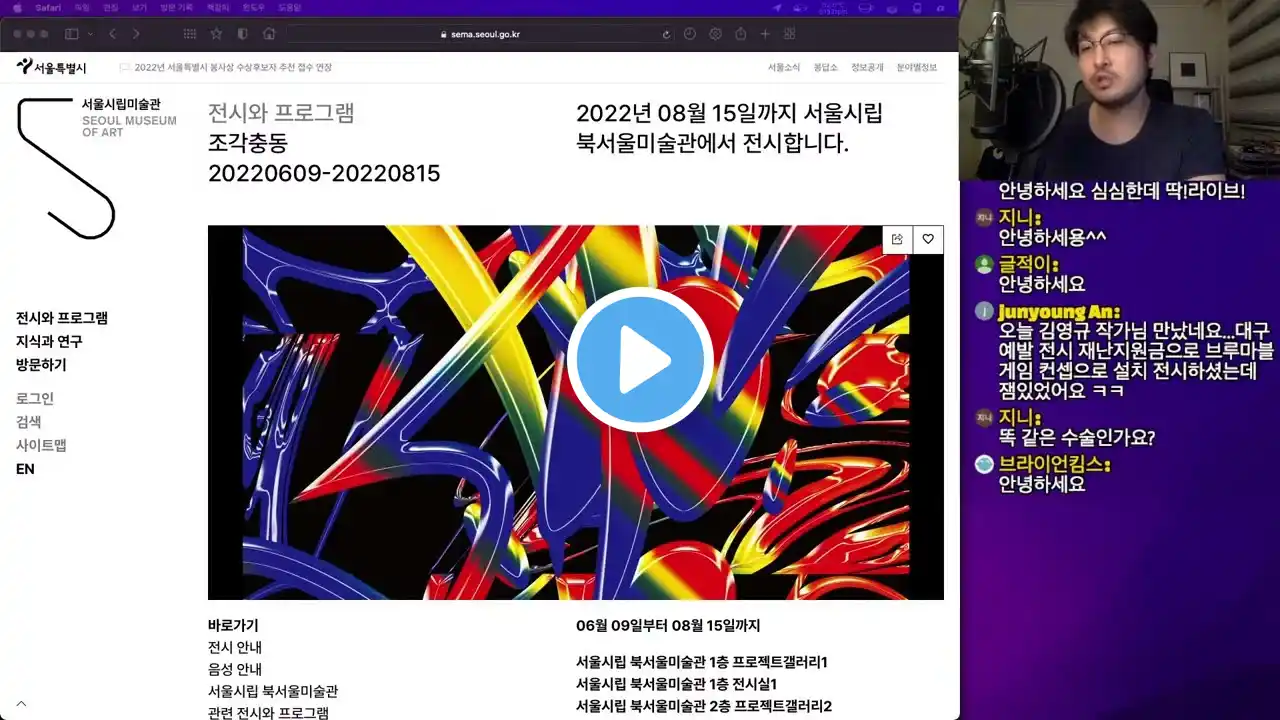
Task: Open 방문하기 sidebar menu
Action: [41, 365]
